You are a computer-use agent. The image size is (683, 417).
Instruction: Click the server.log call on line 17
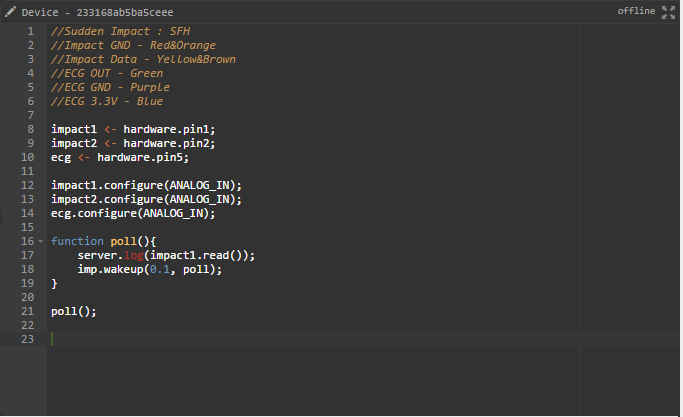click(166, 255)
